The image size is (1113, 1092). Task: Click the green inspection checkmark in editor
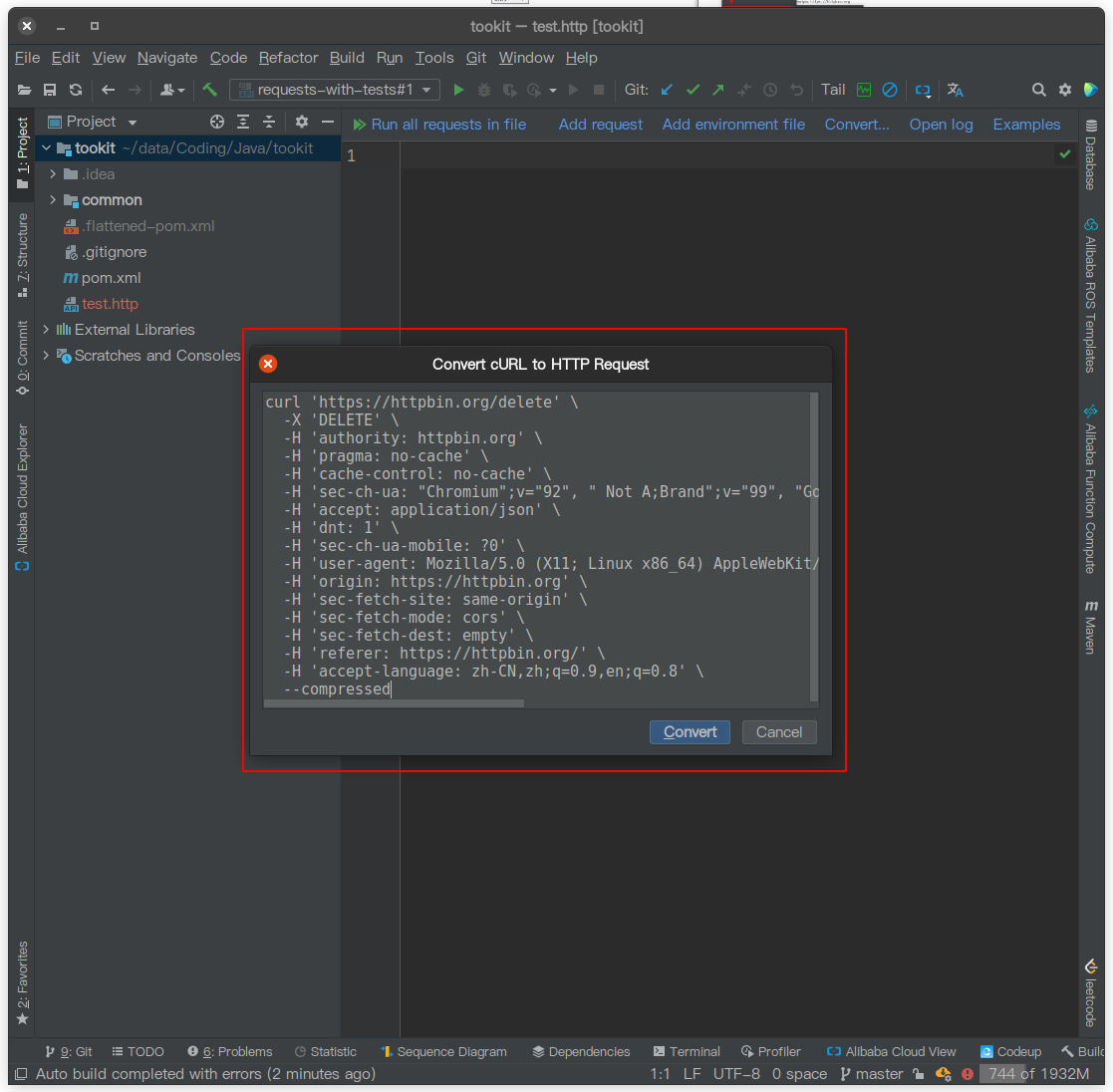pos(1065,154)
